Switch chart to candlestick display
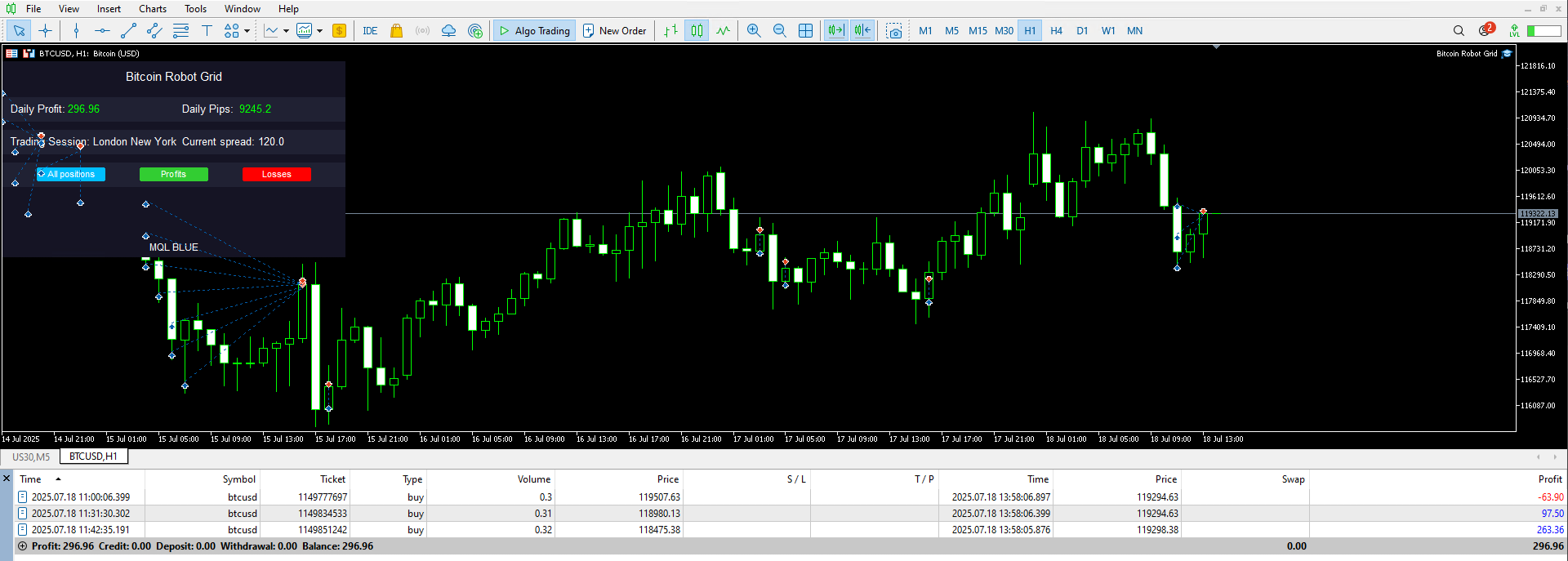1568x561 pixels. coord(697,31)
